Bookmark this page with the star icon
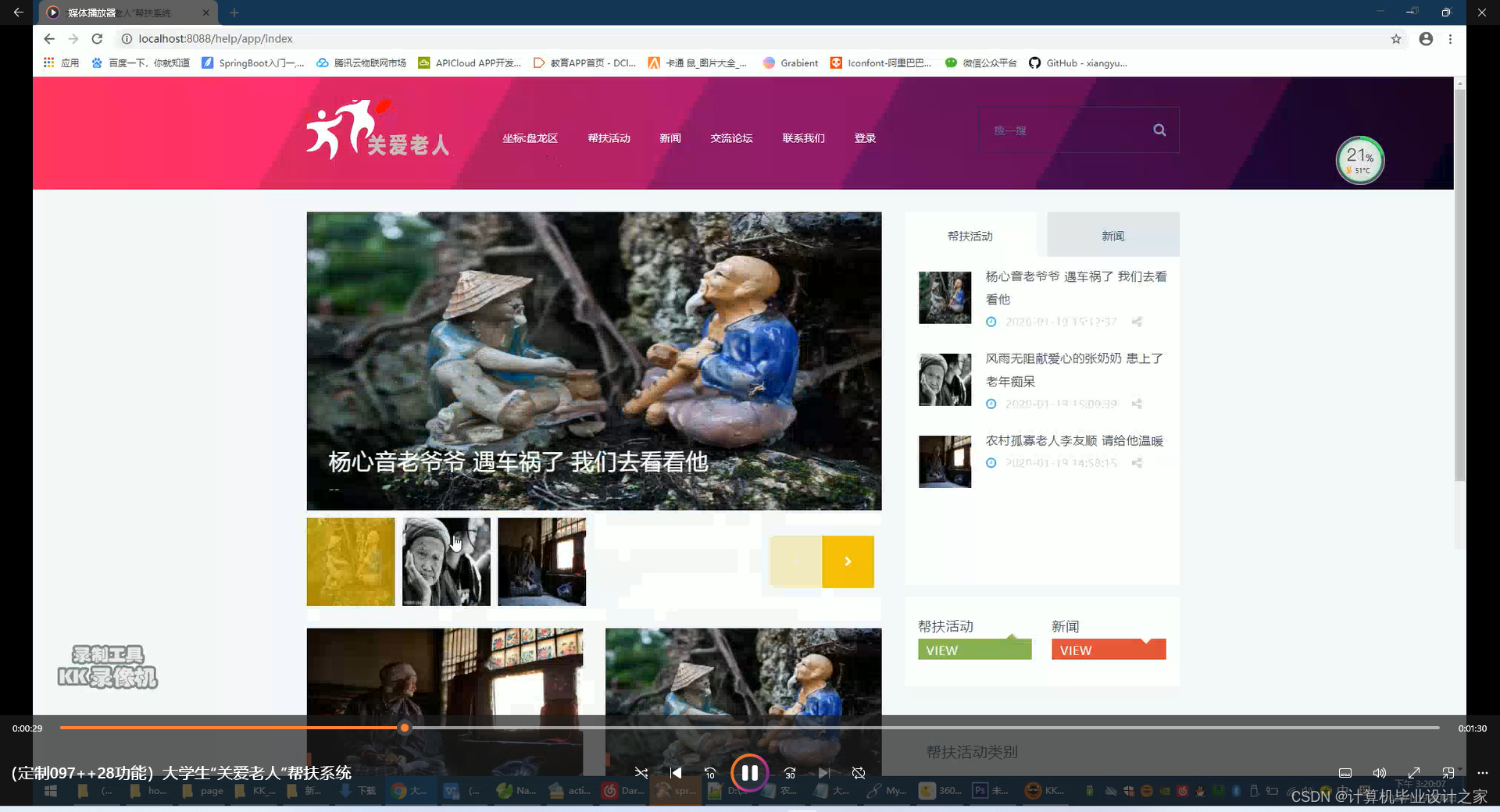 click(1396, 39)
